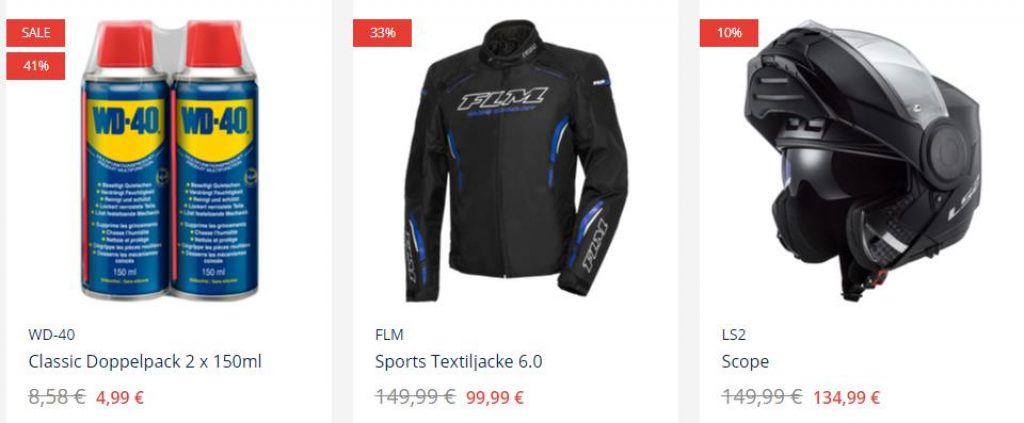Open the Scope product title
Screen dimensions: 1024x423
(745, 362)
